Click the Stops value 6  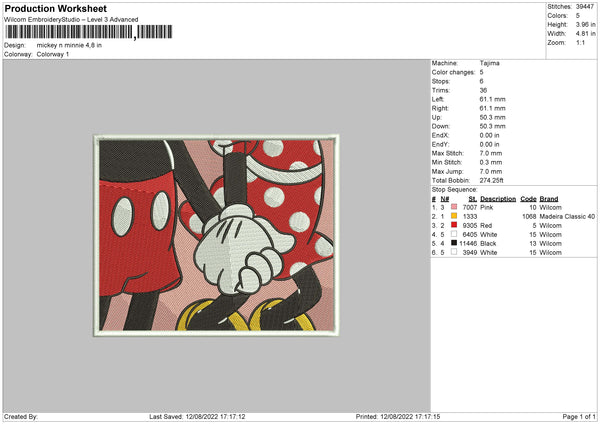point(481,81)
